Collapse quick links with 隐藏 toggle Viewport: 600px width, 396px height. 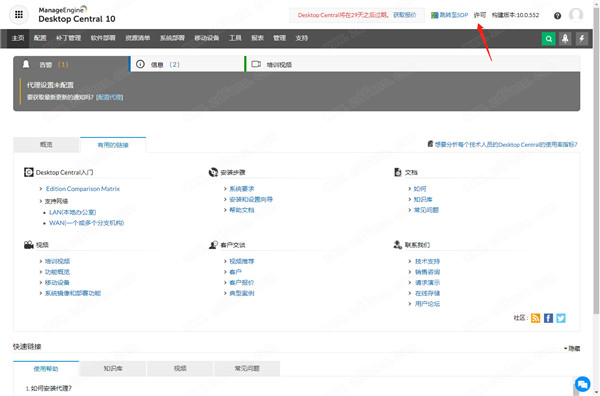click(572, 349)
